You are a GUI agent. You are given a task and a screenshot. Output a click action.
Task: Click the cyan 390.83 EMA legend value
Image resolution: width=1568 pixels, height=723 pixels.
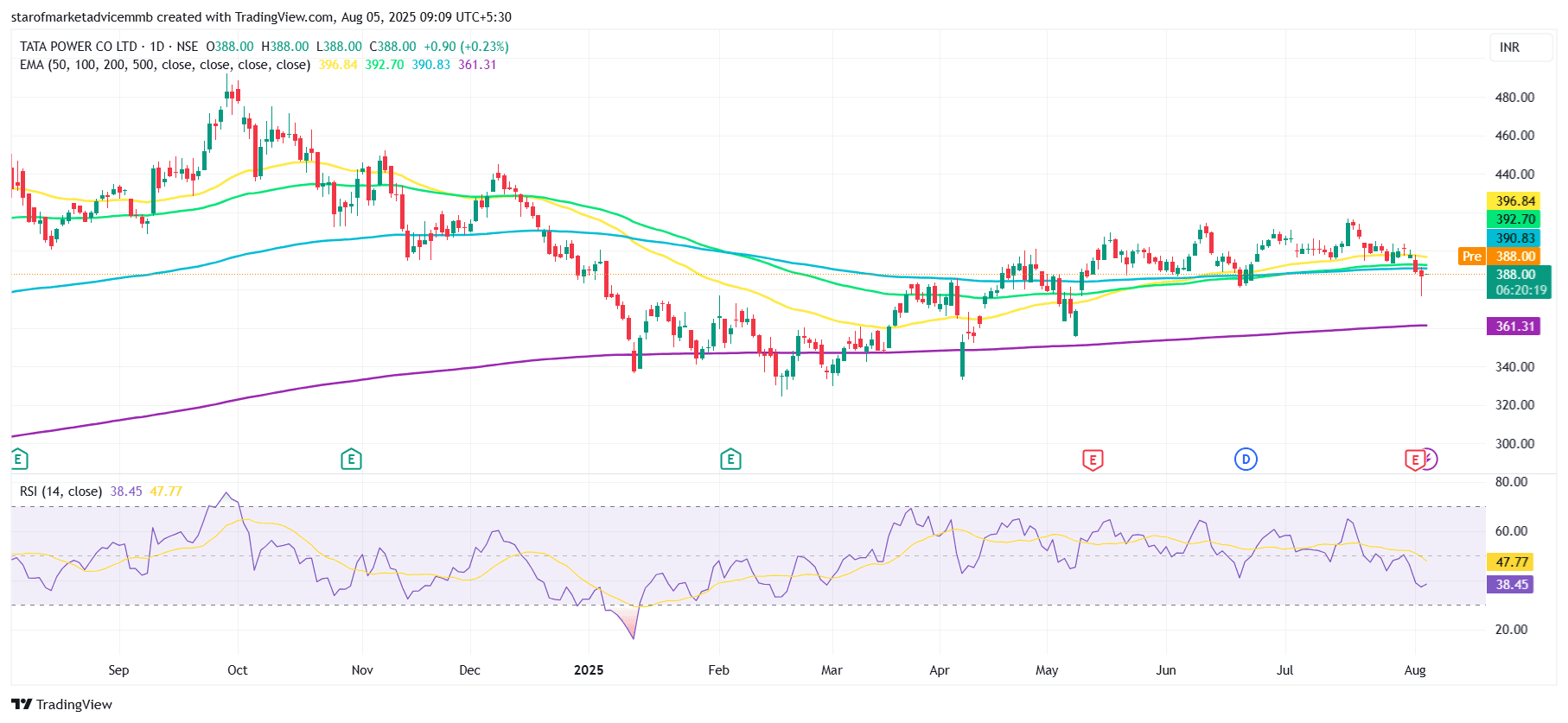tap(431, 65)
